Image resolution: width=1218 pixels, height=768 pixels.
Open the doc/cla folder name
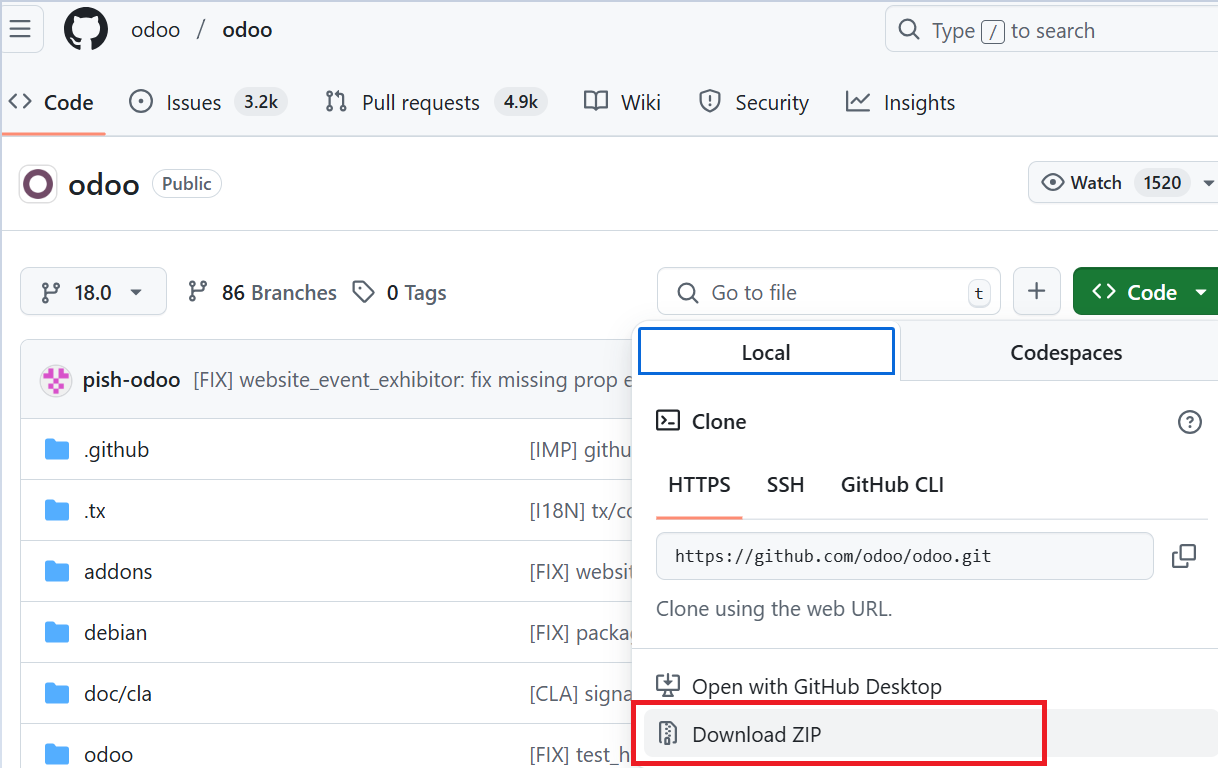(x=118, y=694)
